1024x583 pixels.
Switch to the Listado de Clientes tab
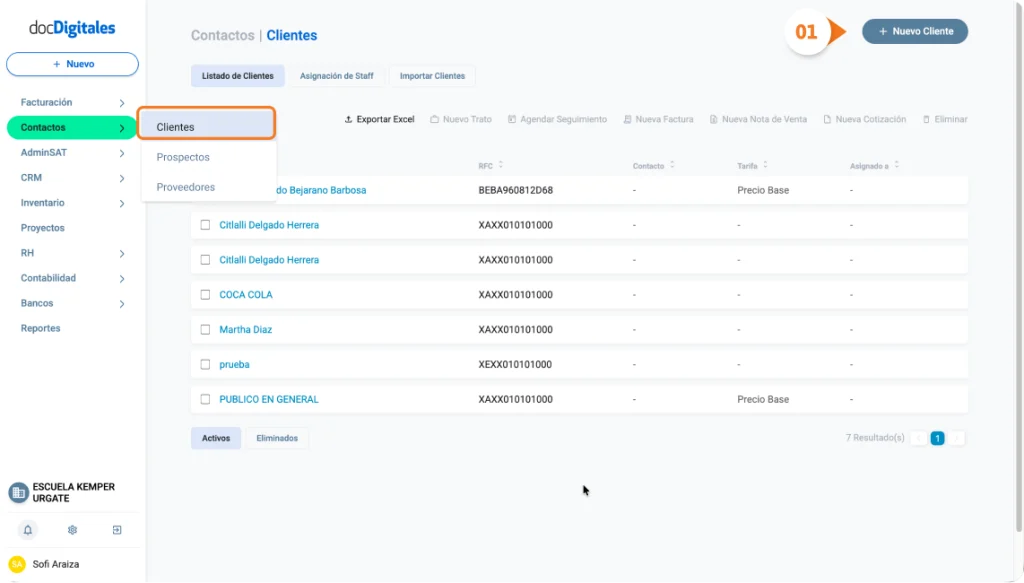(238, 76)
